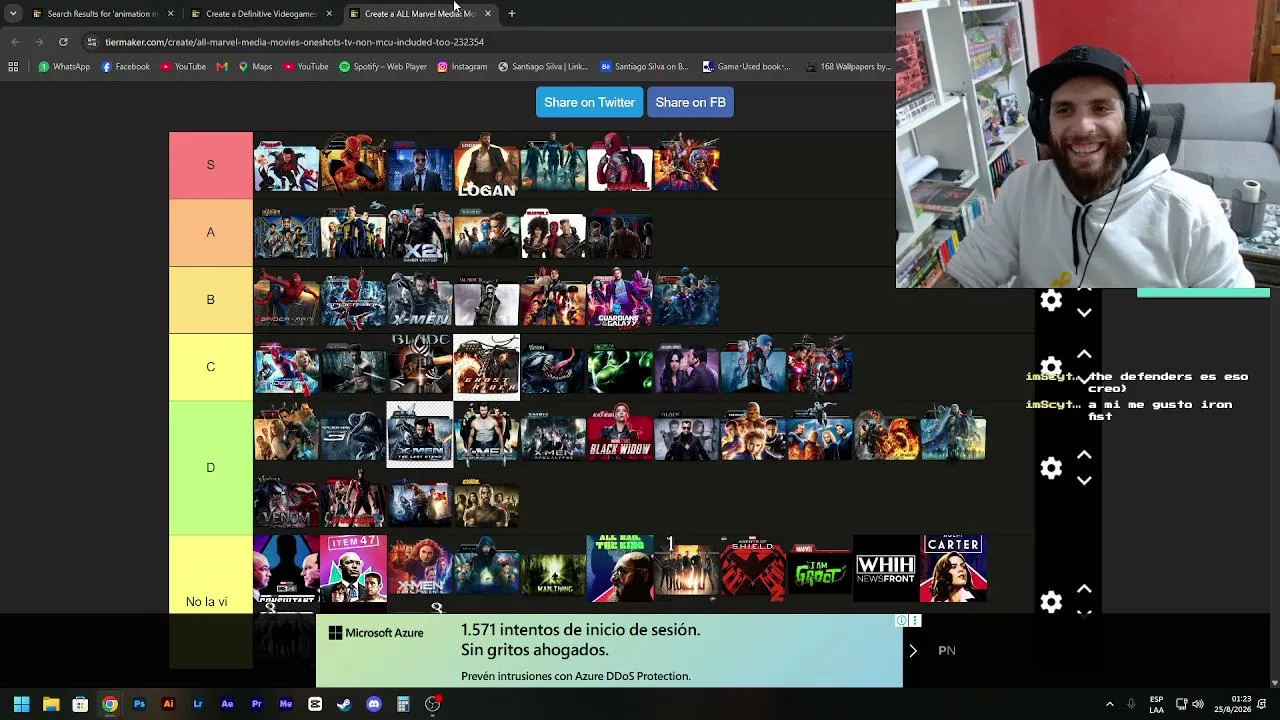Screen dimensions: 1280x720
Task: Share the tier list on FB
Action: pyautogui.click(x=690, y=102)
